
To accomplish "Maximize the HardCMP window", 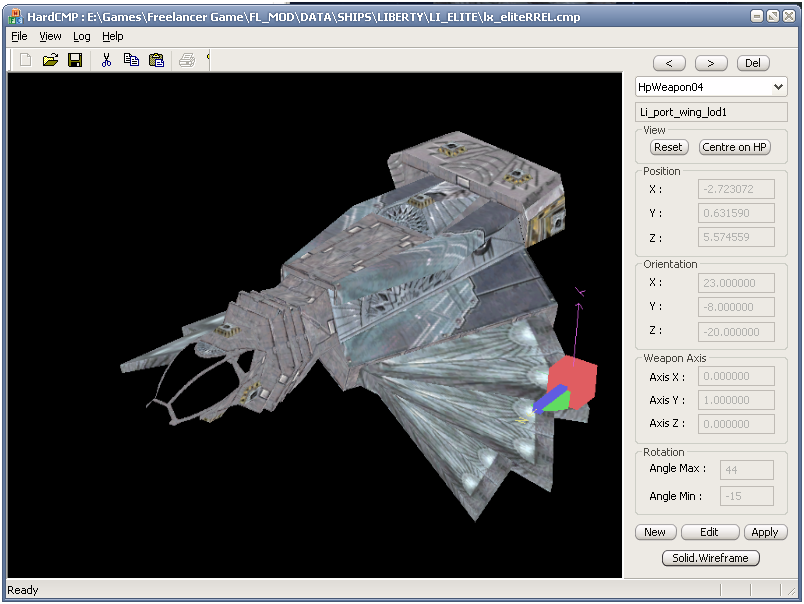I will pos(773,16).
